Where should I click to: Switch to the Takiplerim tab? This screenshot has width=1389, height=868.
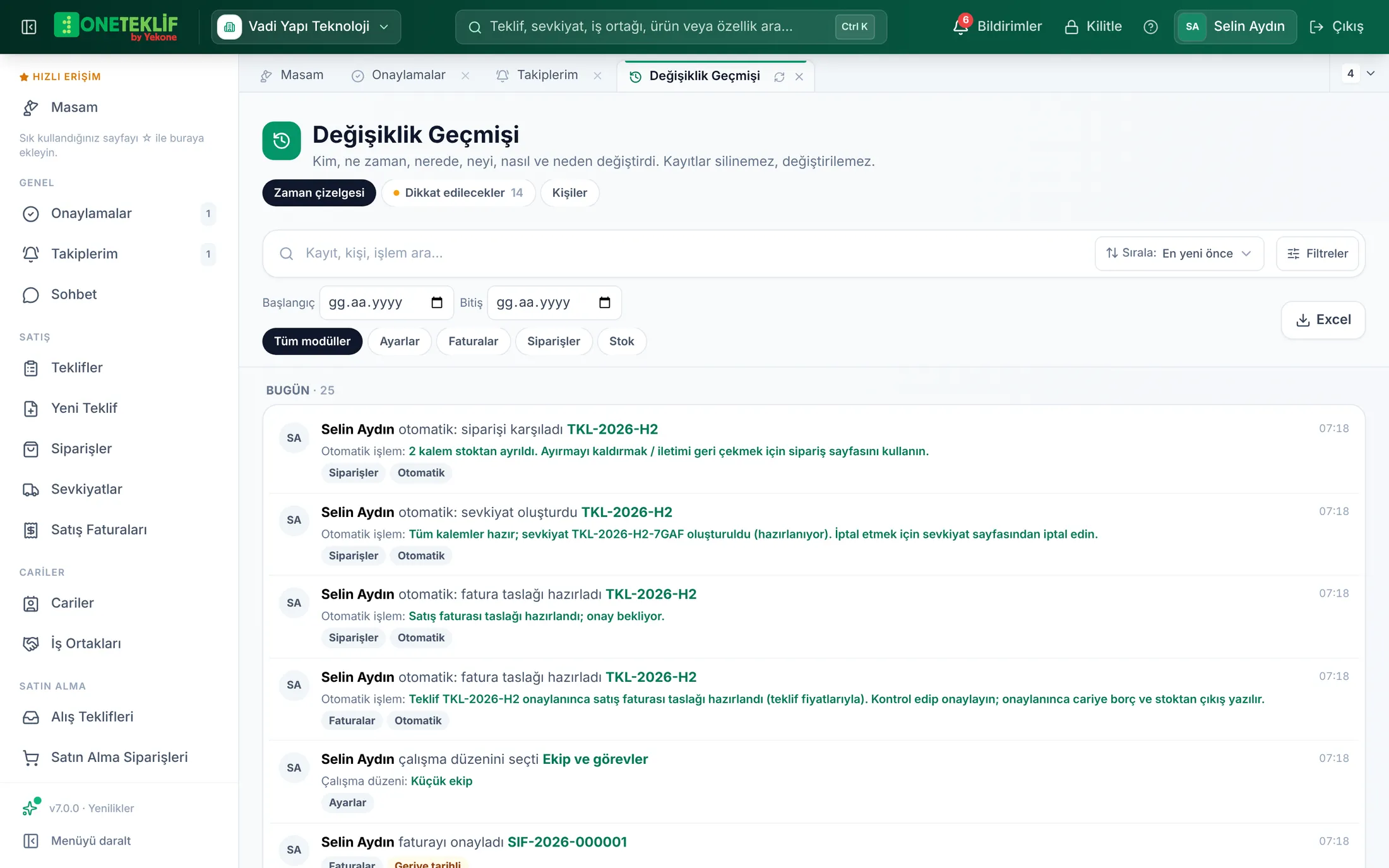tap(539, 75)
